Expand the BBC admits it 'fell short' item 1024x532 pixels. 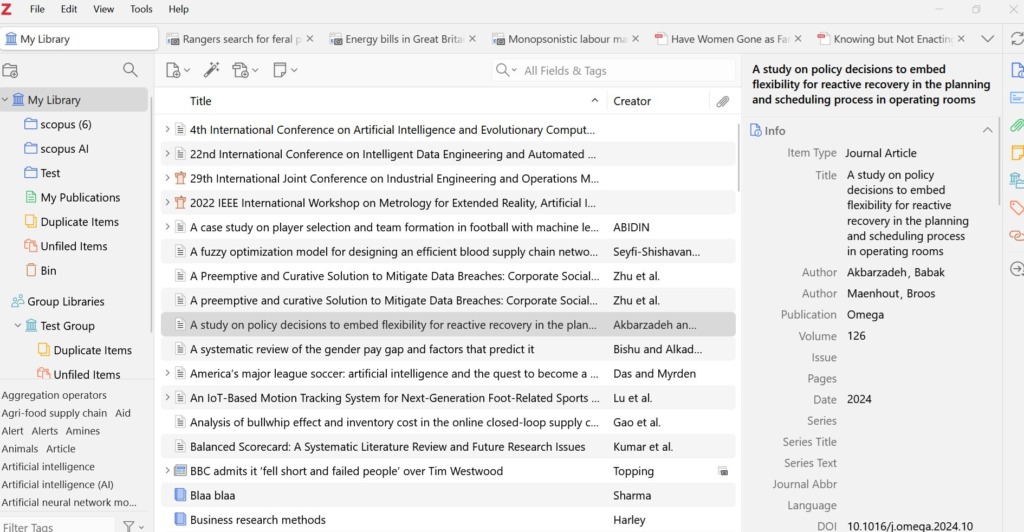(167, 471)
